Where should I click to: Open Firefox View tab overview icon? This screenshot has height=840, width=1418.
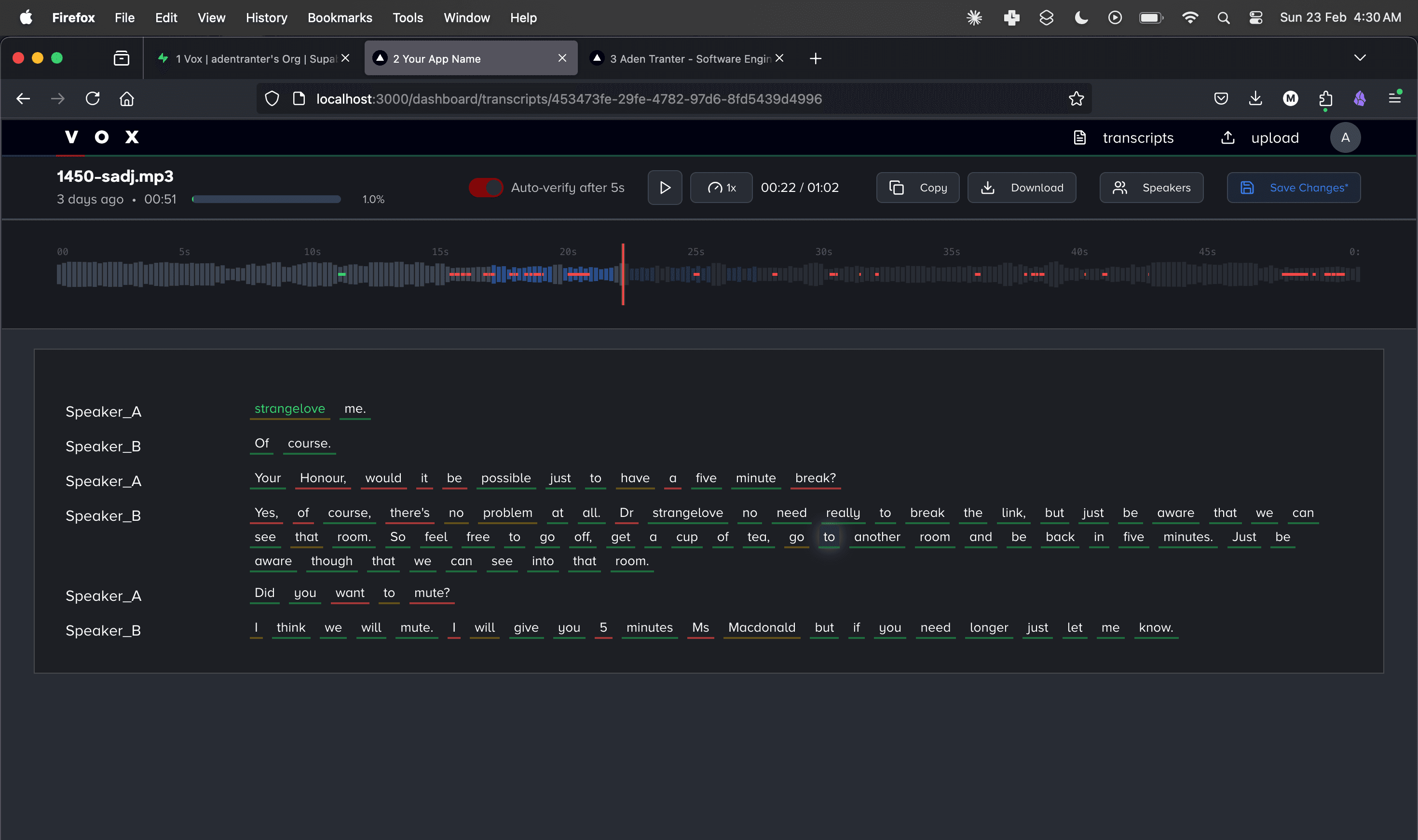pyautogui.click(x=121, y=58)
